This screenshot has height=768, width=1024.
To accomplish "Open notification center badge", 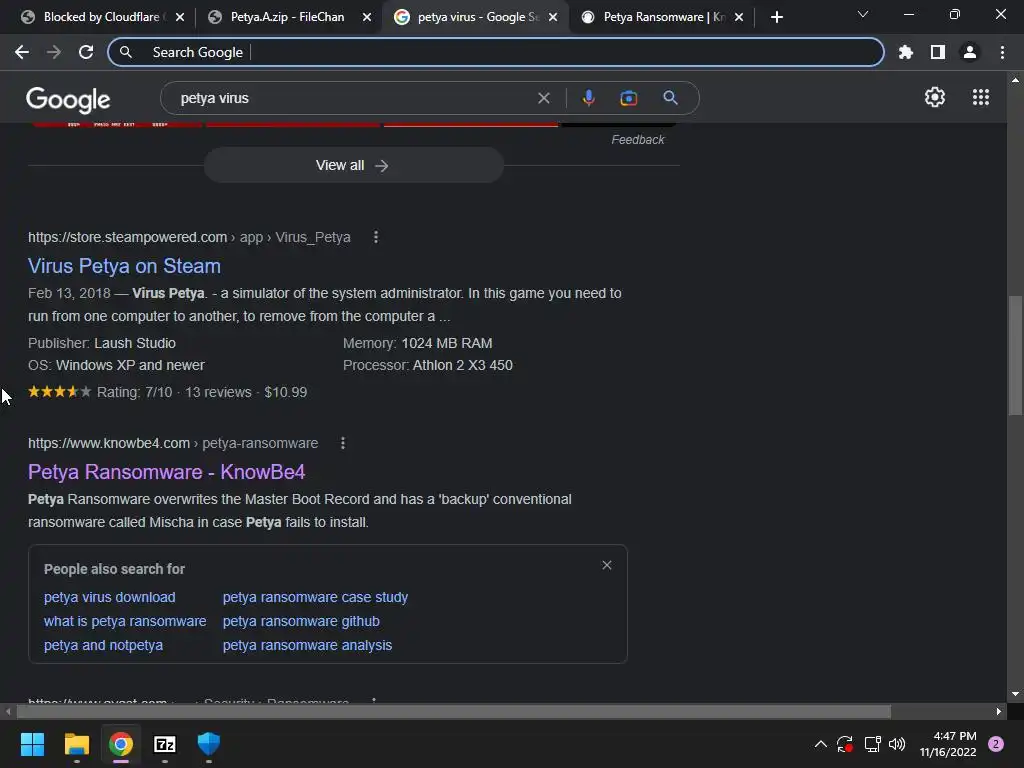I will coord(996,744).
